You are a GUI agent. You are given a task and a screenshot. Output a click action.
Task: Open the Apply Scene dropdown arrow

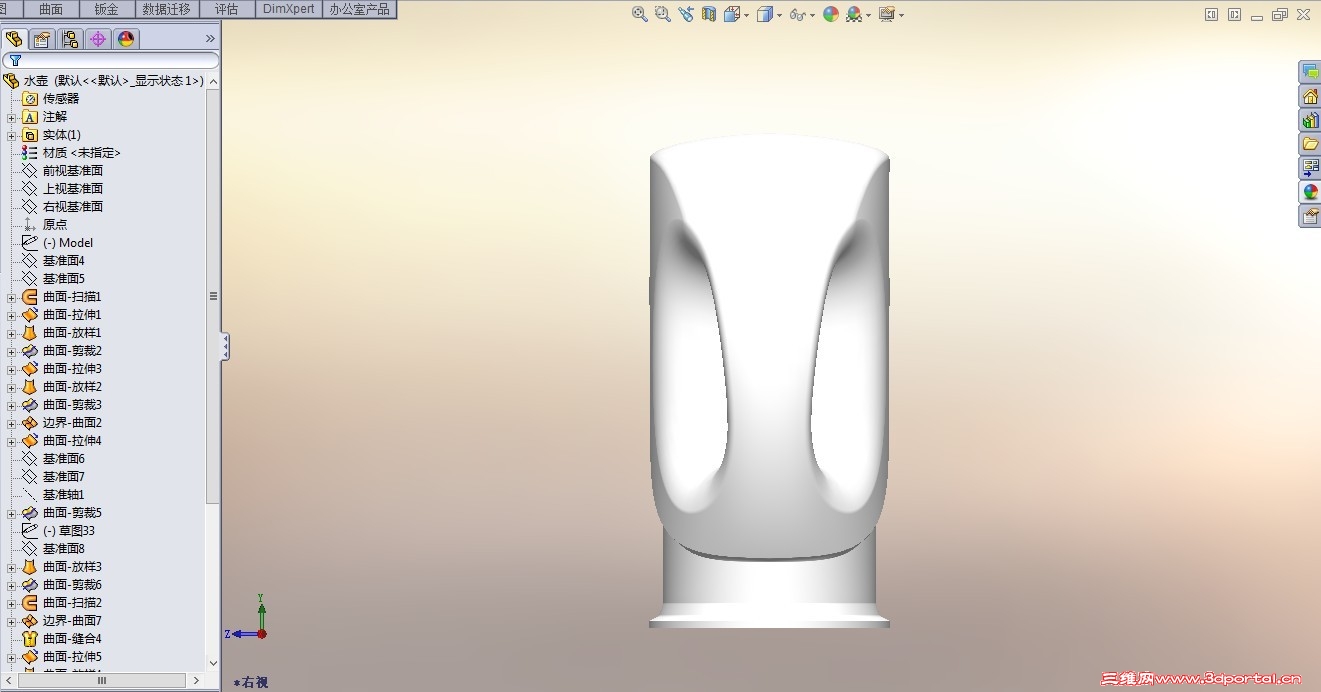(868, 15)
